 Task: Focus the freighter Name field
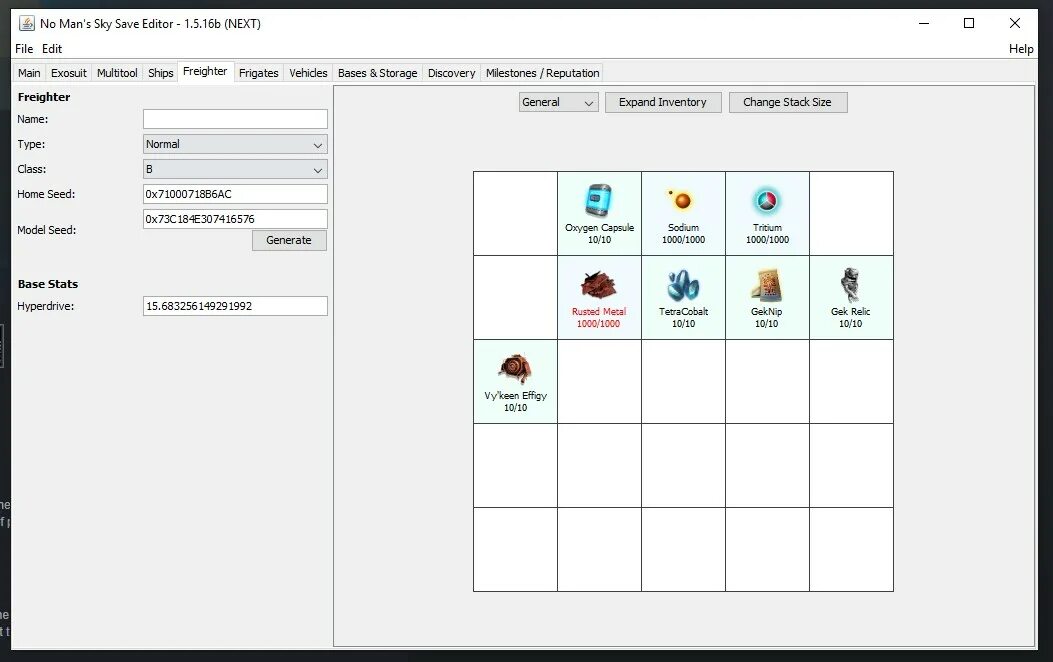[x=235, y=119]
